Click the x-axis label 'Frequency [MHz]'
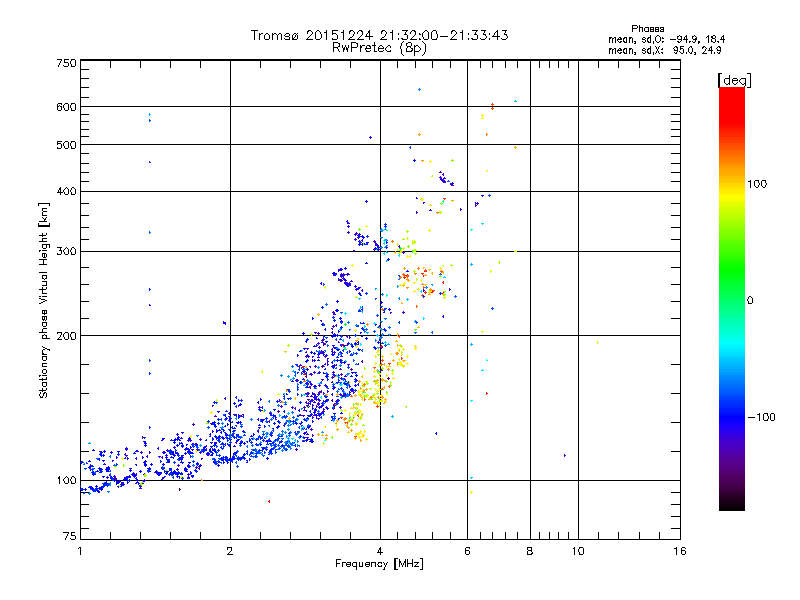Viewport: 800px width, 600px height. pos(379,564)
